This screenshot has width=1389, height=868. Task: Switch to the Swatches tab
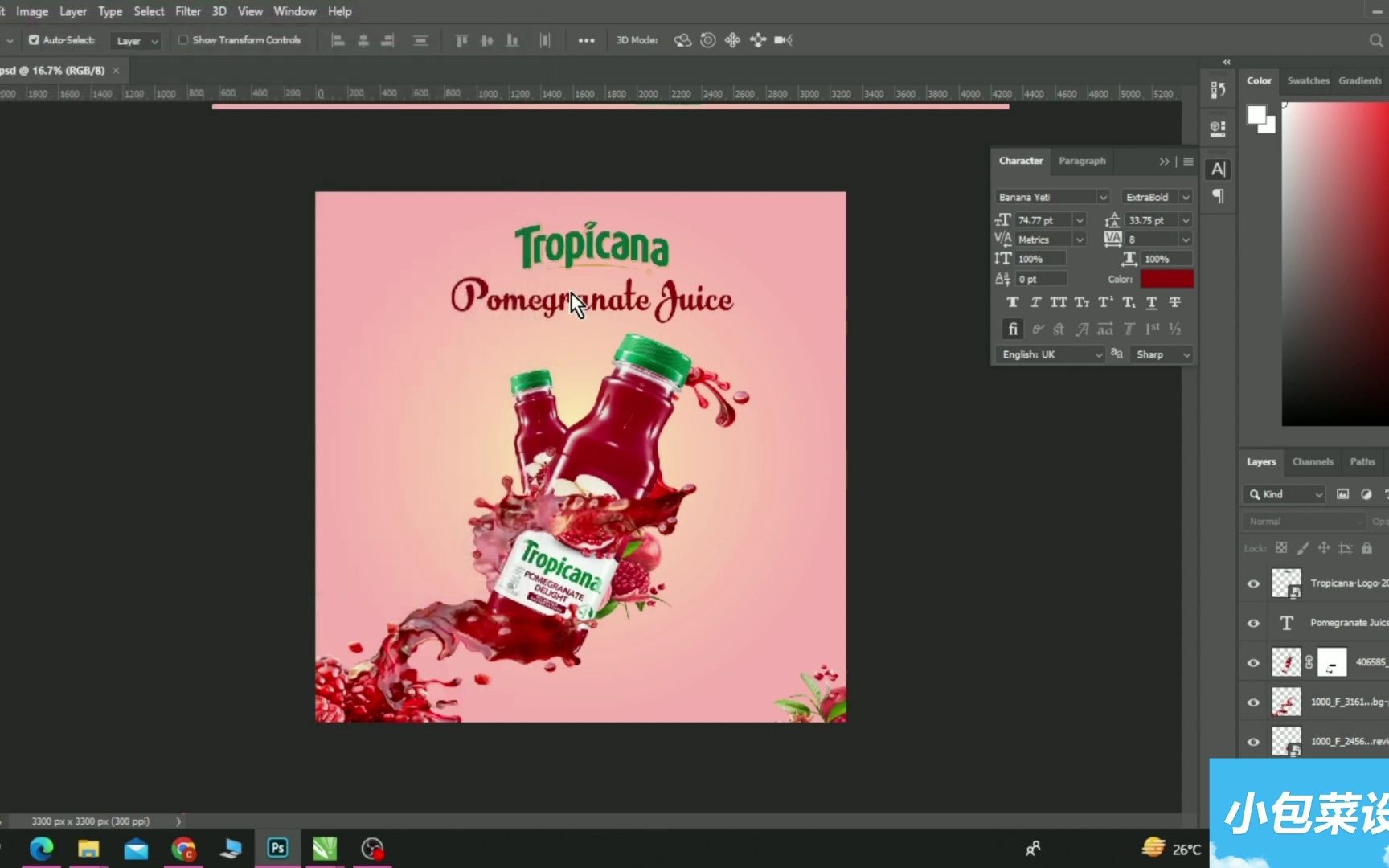[1308, 80]
